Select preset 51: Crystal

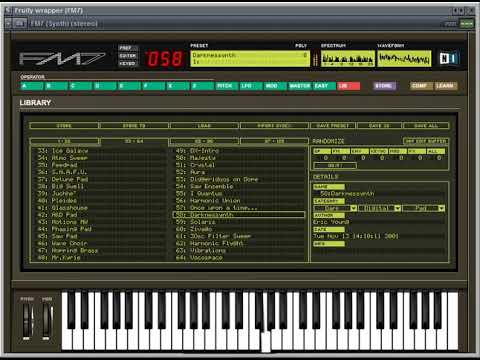point(239,165)
